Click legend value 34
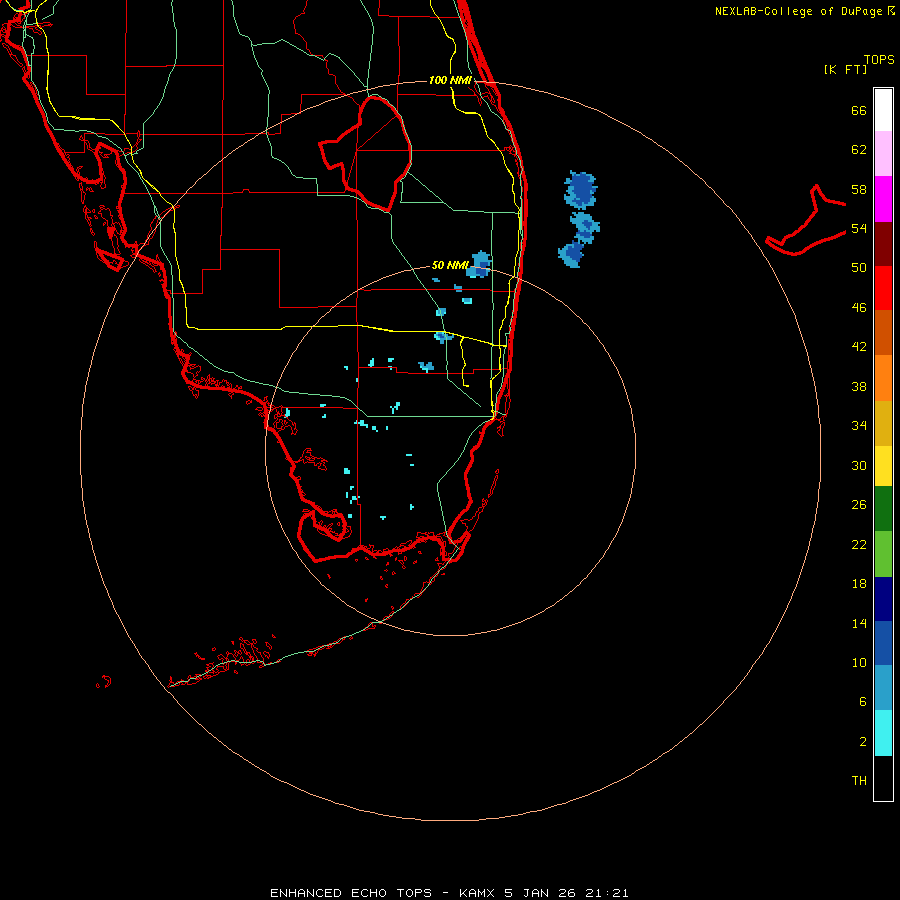900x900 pixels. tap(859, 426)
